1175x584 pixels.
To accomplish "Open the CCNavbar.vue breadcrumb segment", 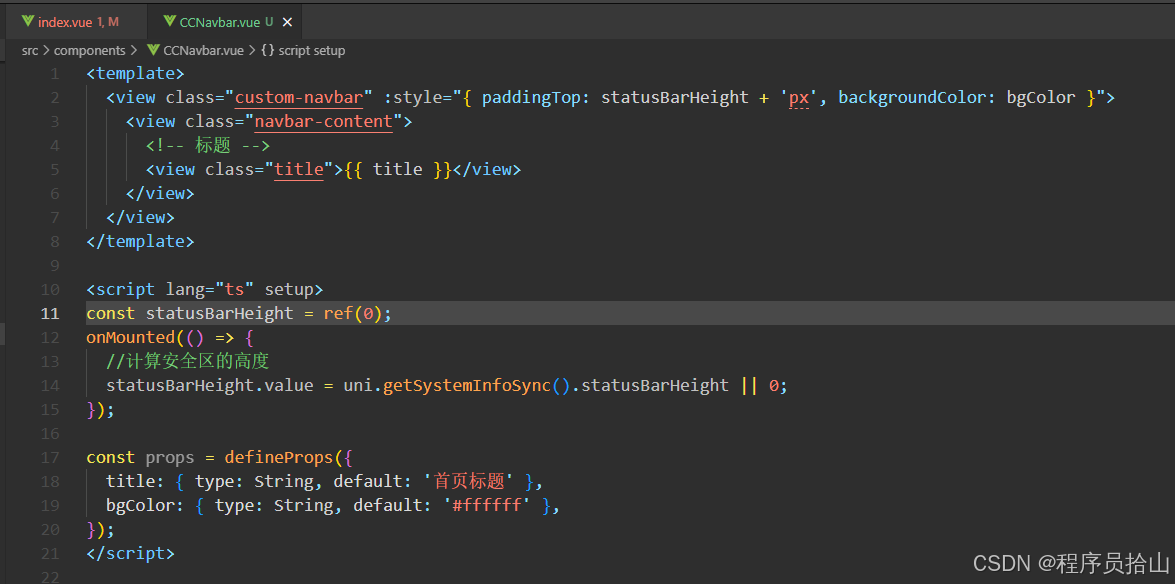I will (x=203, y=51).
